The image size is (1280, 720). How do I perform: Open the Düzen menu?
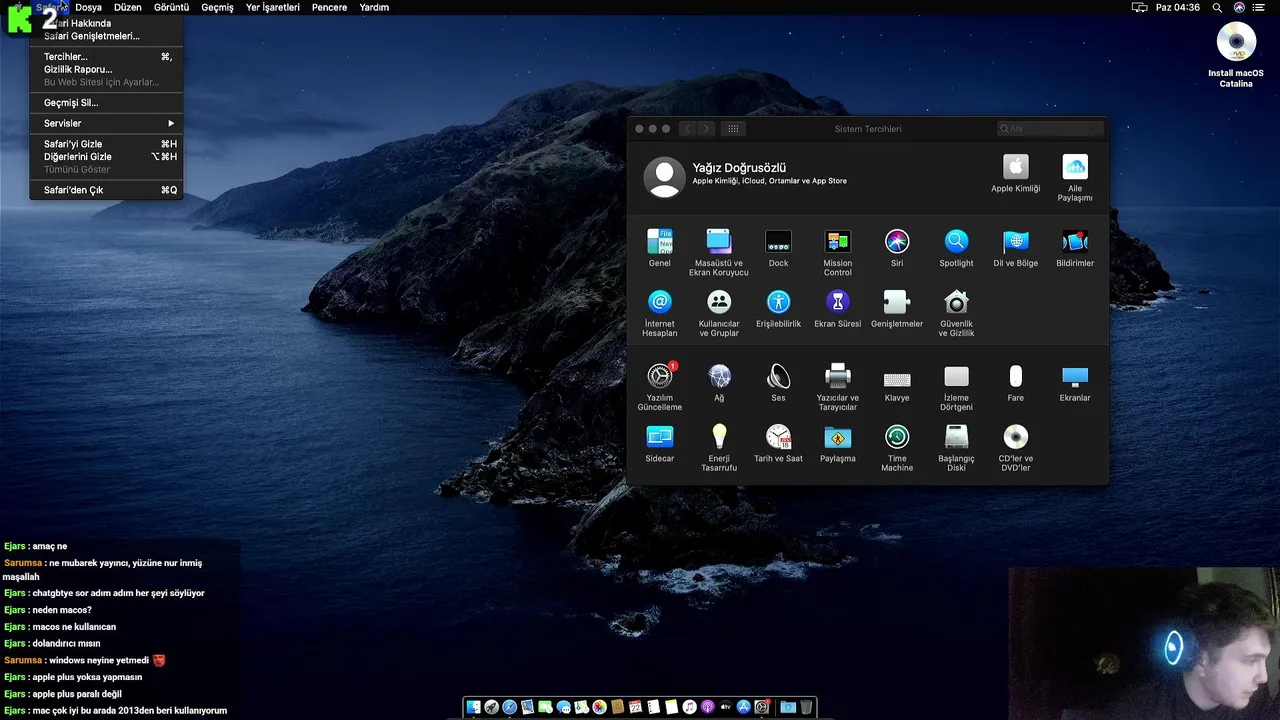coord(127,7)
